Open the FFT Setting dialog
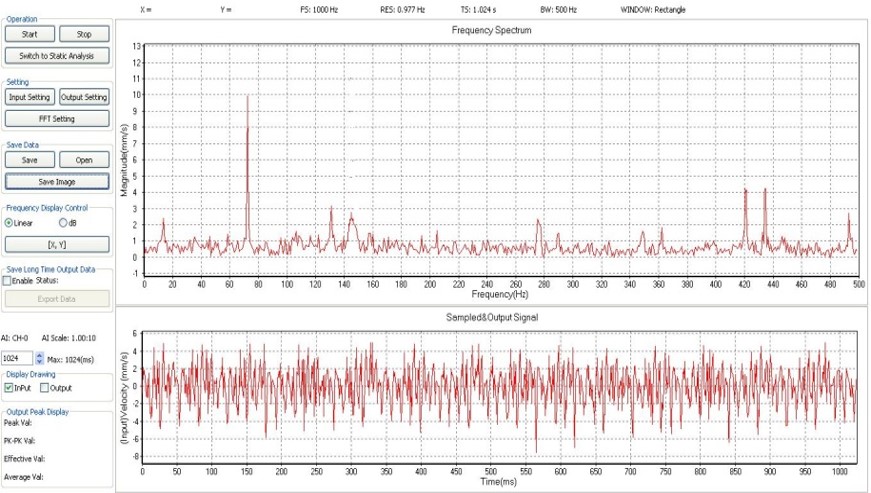Image resolution: width=871 pixels, height=493 pixels. tap(56, 119)
